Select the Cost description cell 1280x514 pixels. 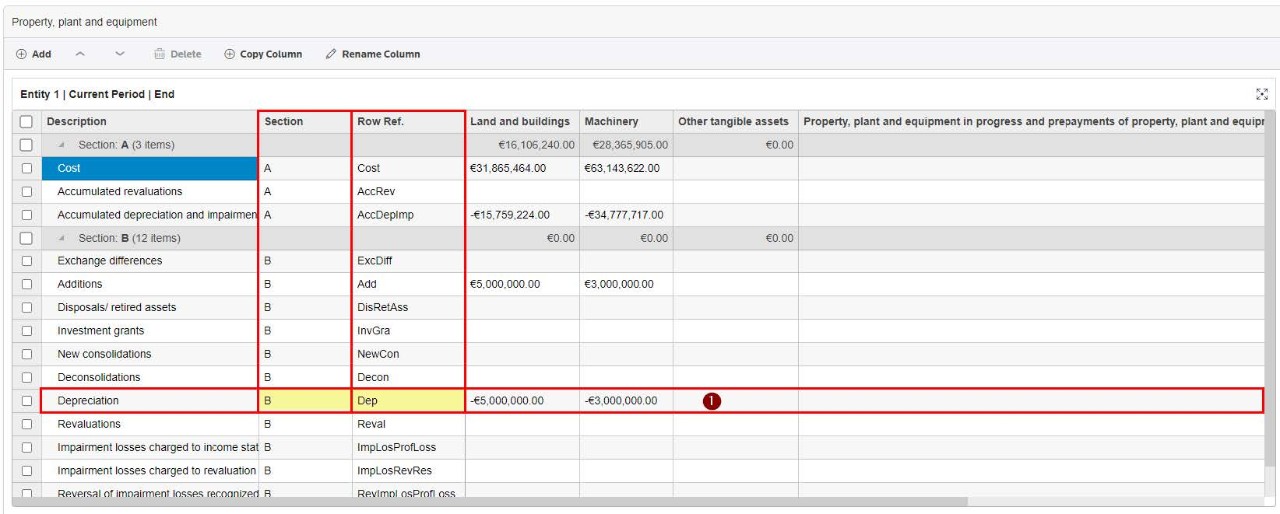[149, 168]
